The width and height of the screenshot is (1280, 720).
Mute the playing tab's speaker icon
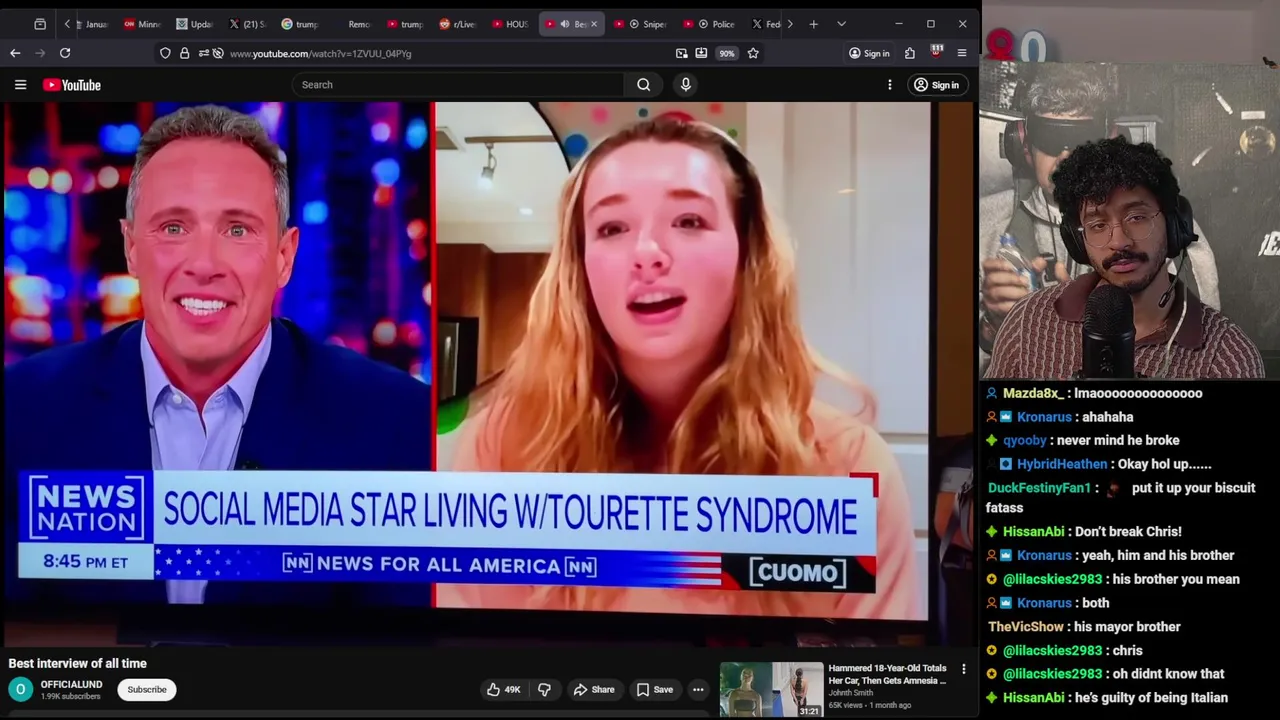564,24
